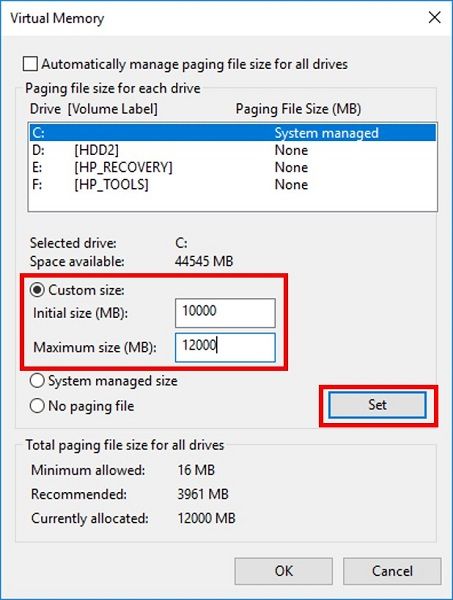Click the Maximum size (MB) input field
Image resolution: width=453 pixels, height=600 pixels.
click(225, 347)
